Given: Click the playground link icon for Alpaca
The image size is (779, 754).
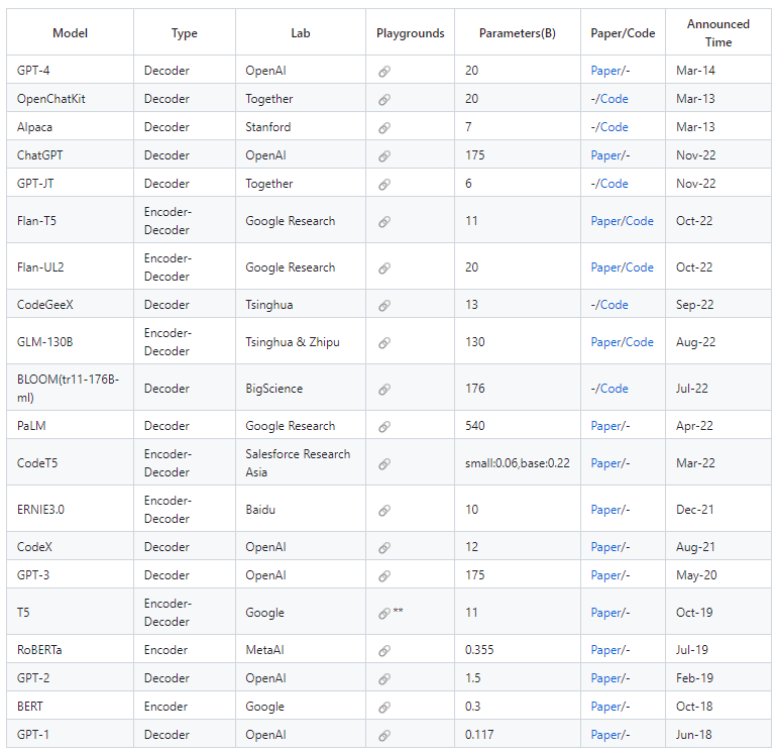Looking at the screenshot, I should pyautogui.click(x=384, y=128).
